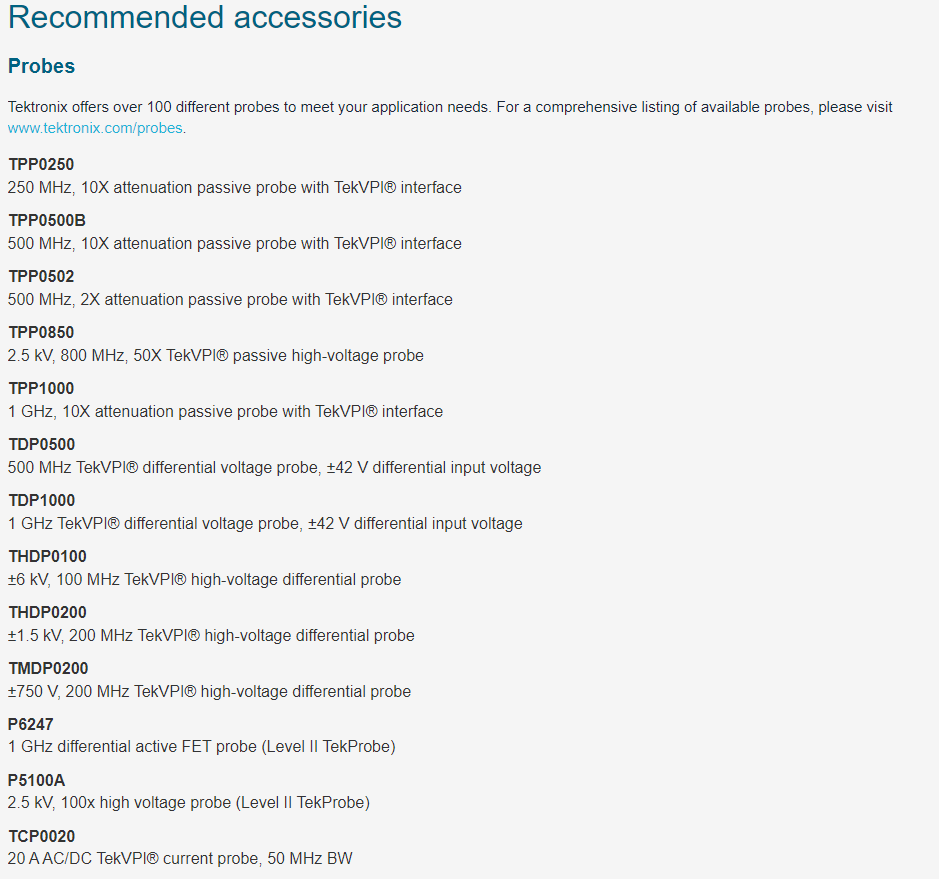The width and height of the screenshot is (939, 879).
Task: Select the TPP0500B probe model name
Action: coord(47,220)
